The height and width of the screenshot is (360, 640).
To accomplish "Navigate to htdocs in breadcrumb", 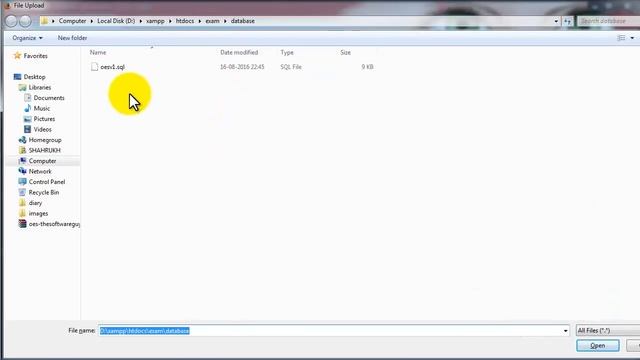I will [x=185, y=21].
